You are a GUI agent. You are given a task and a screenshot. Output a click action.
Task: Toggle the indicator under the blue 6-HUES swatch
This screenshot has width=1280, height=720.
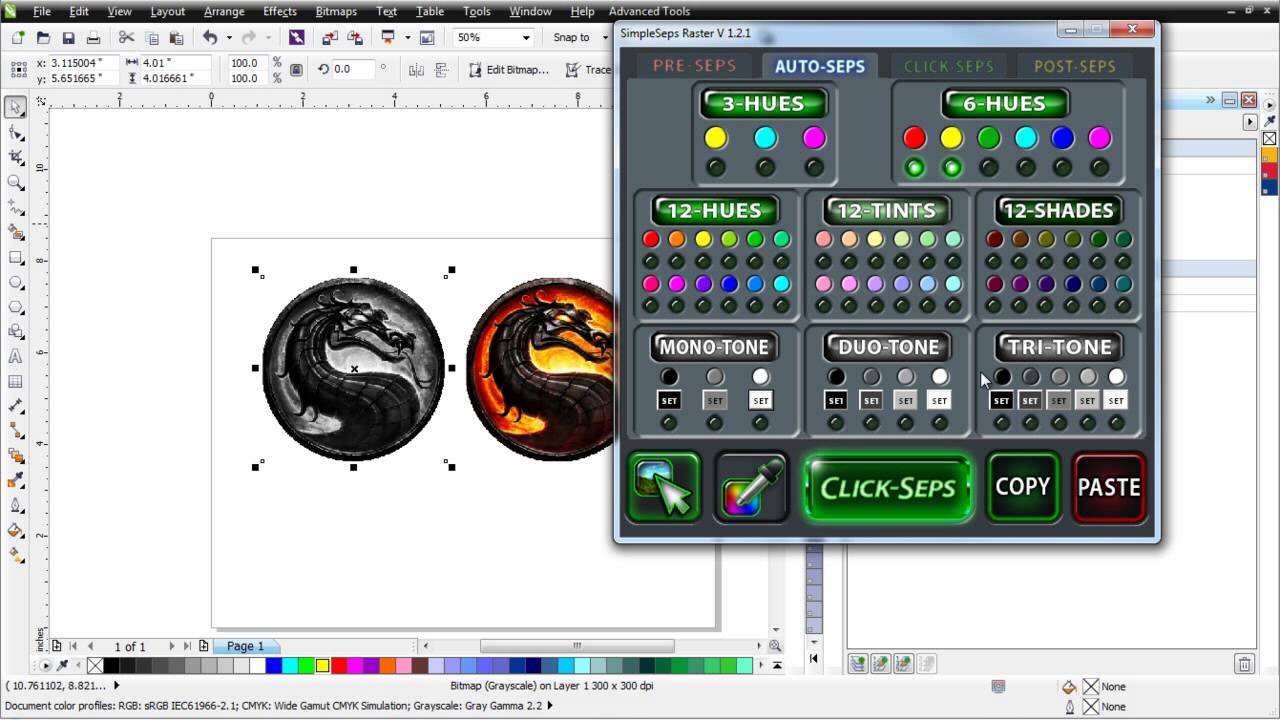(x=1062, y=167)
